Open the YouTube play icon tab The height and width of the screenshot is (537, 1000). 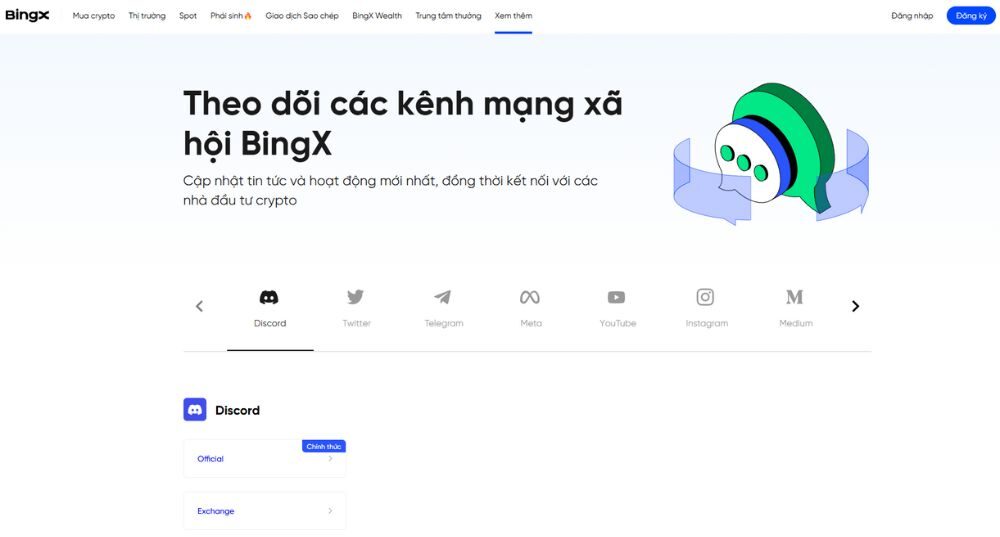pos(616,297)
